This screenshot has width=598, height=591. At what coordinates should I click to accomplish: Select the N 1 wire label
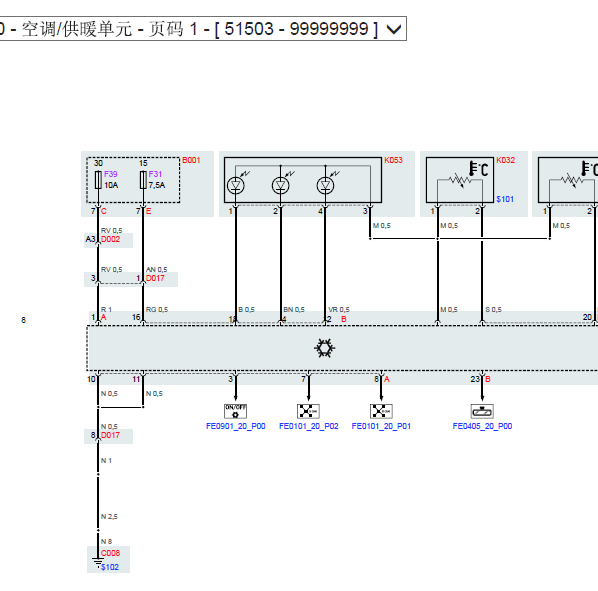pos(106,461)
